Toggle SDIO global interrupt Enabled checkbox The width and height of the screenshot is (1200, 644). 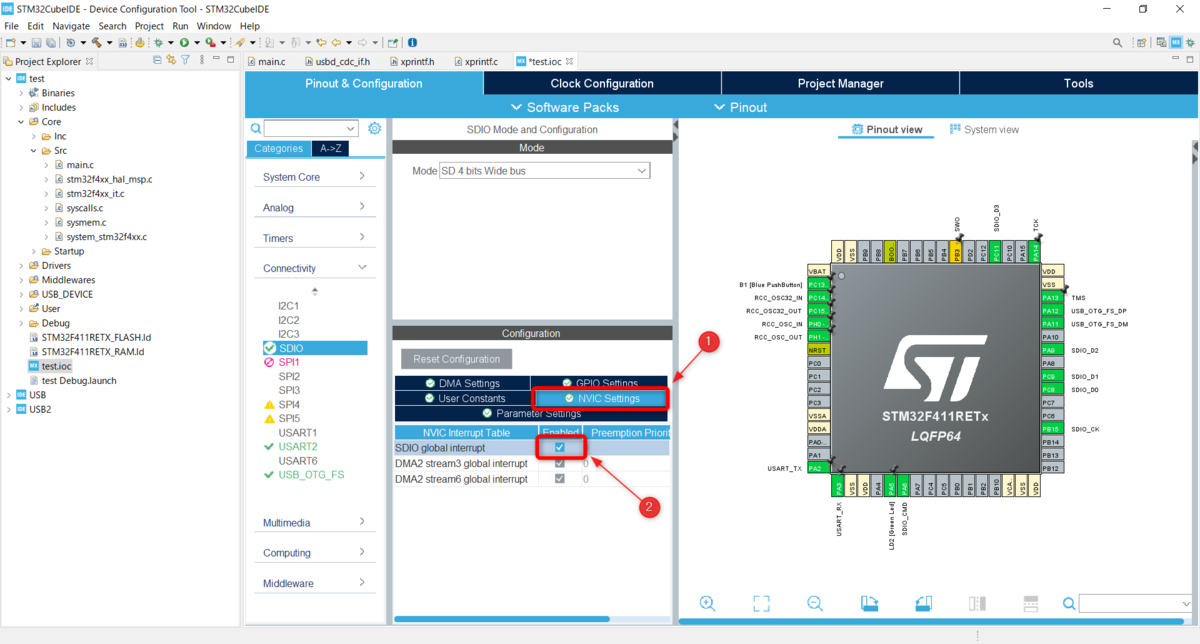[560, 447]
